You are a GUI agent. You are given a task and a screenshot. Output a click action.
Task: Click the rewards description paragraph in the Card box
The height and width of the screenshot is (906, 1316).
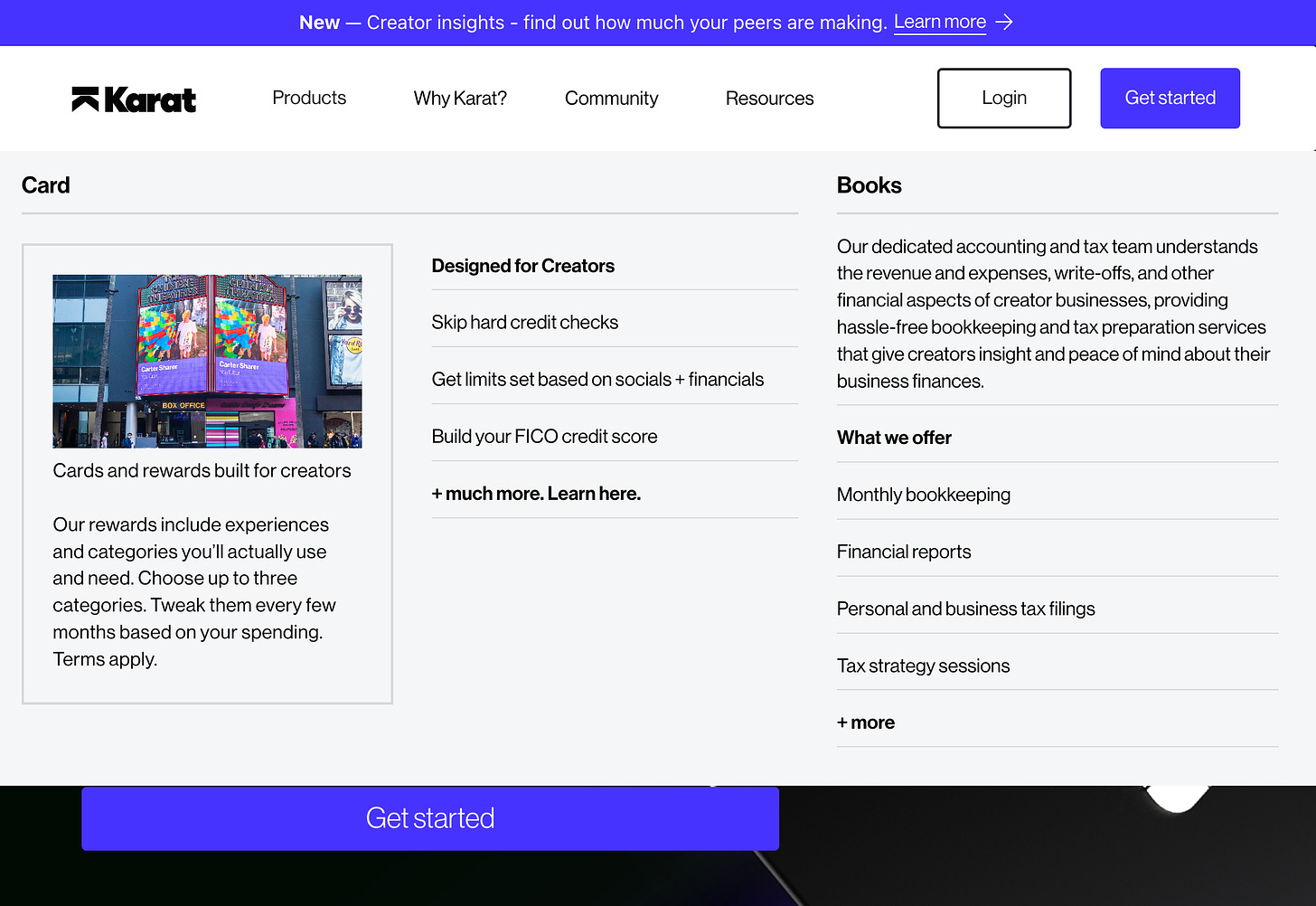tap(194, 591)
